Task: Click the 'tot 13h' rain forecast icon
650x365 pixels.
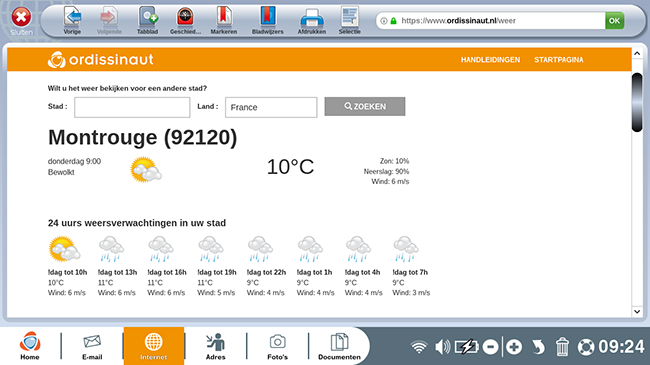Action: 112,249
